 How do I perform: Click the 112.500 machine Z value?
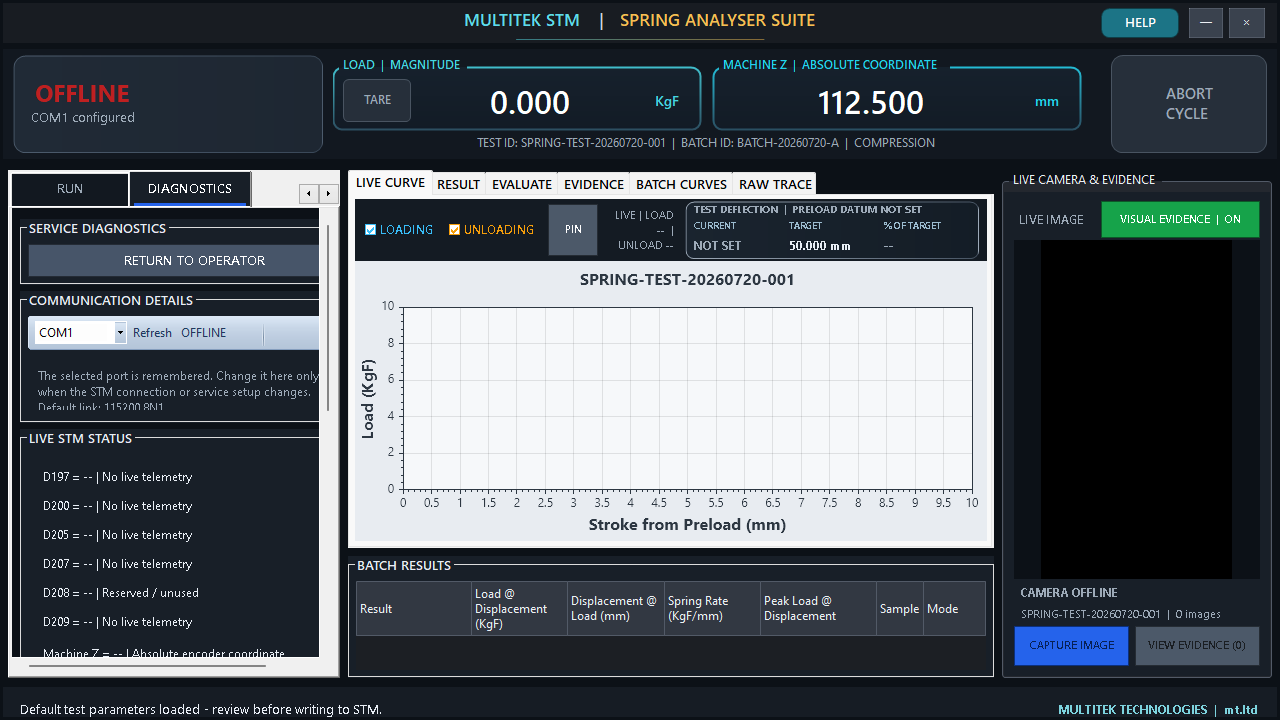(871, 102)
